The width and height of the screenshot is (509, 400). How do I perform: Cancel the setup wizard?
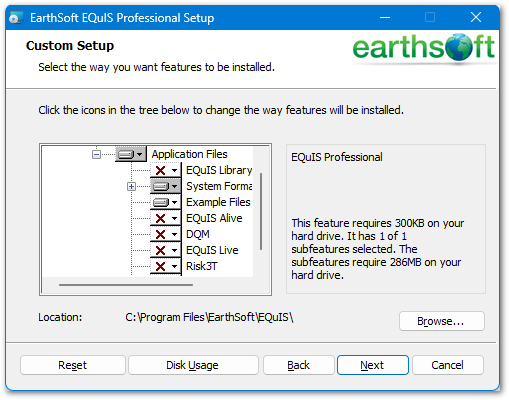(448, 365)
